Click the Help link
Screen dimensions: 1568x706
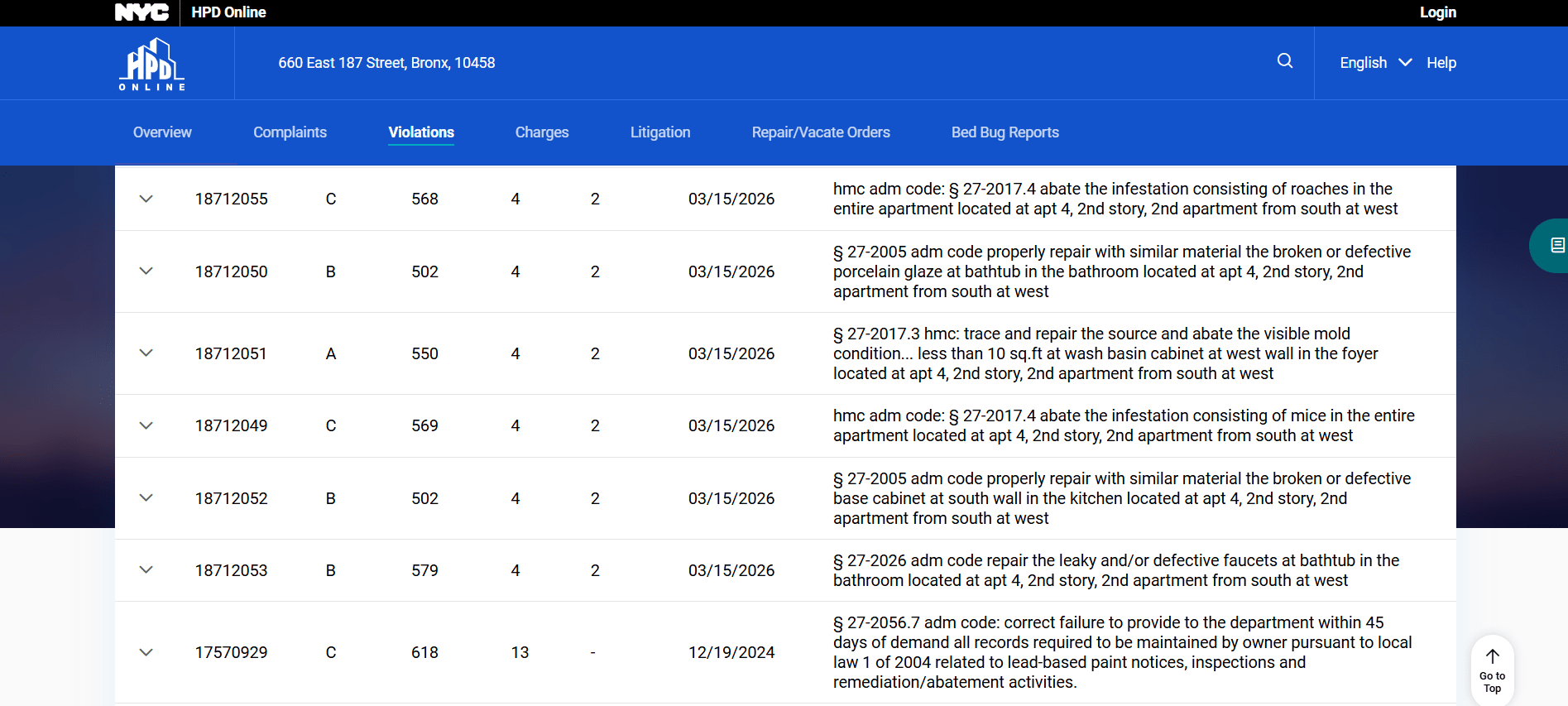click(1441, 63)
